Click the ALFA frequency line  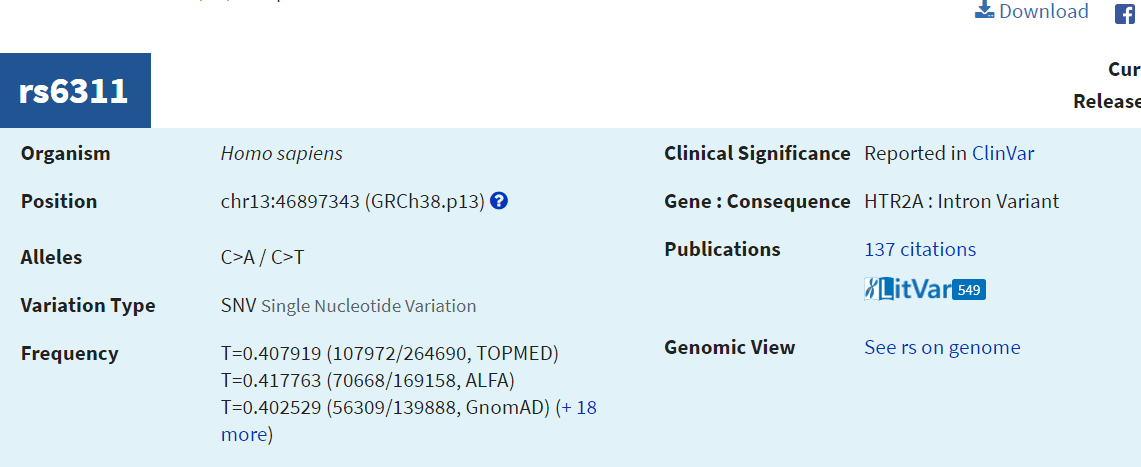pos(367,380)
